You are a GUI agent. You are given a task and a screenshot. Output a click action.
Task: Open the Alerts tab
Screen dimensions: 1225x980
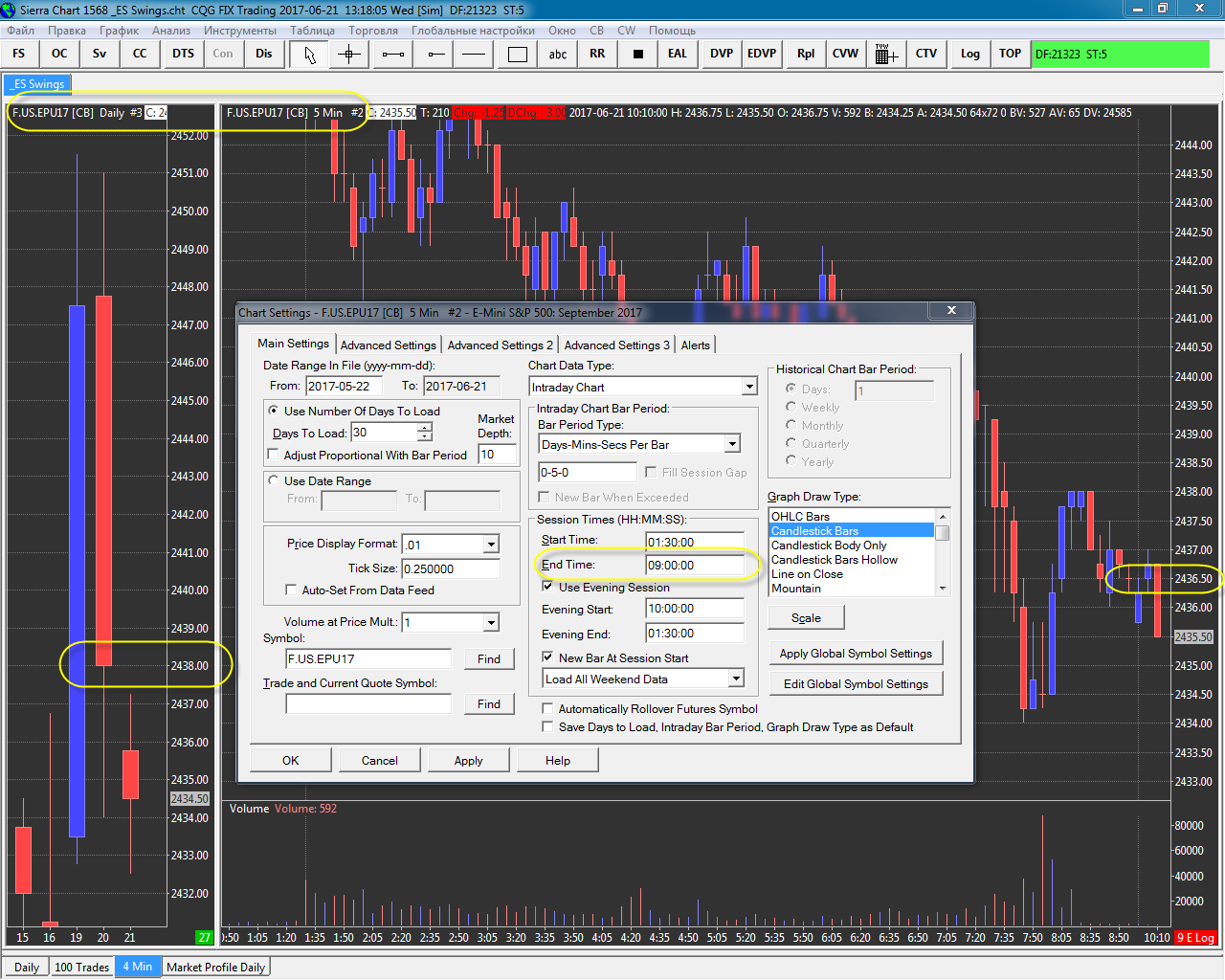pyautogui.click(x=696, y=345)
